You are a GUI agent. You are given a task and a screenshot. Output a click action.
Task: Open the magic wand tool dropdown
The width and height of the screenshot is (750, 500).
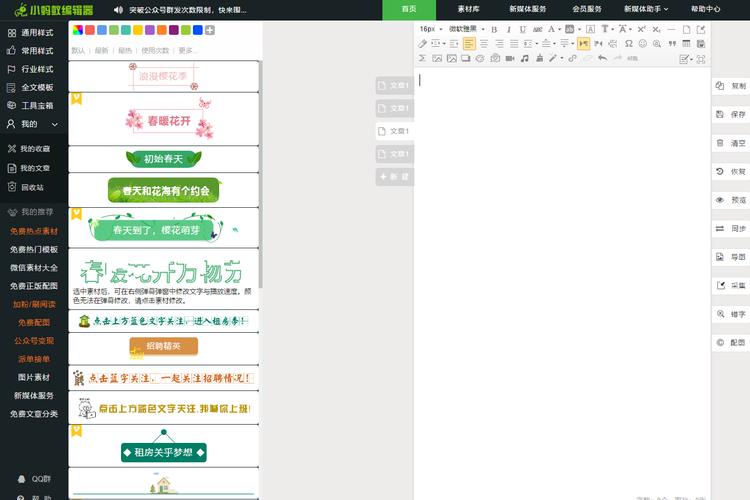562,58
